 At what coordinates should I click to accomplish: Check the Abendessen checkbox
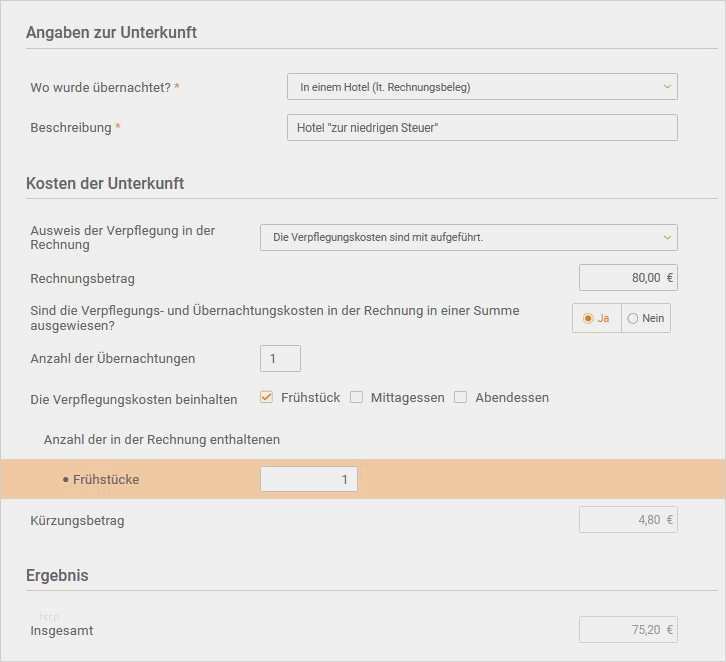(x=461, y=397)
